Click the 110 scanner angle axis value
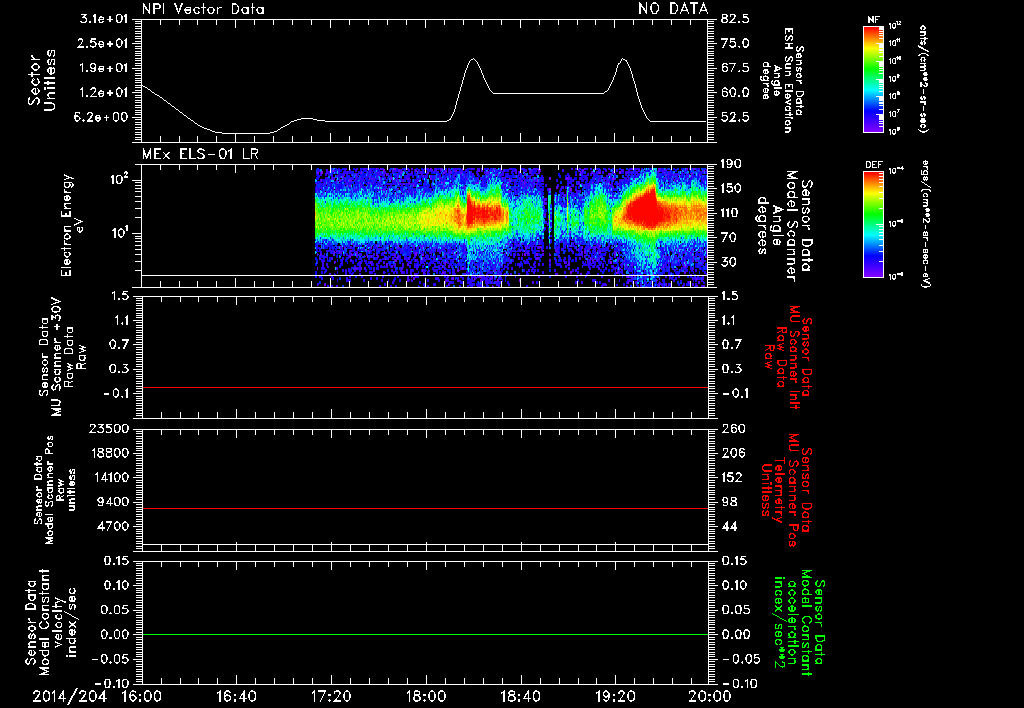The image size is (1024, 708). [731, 213]
